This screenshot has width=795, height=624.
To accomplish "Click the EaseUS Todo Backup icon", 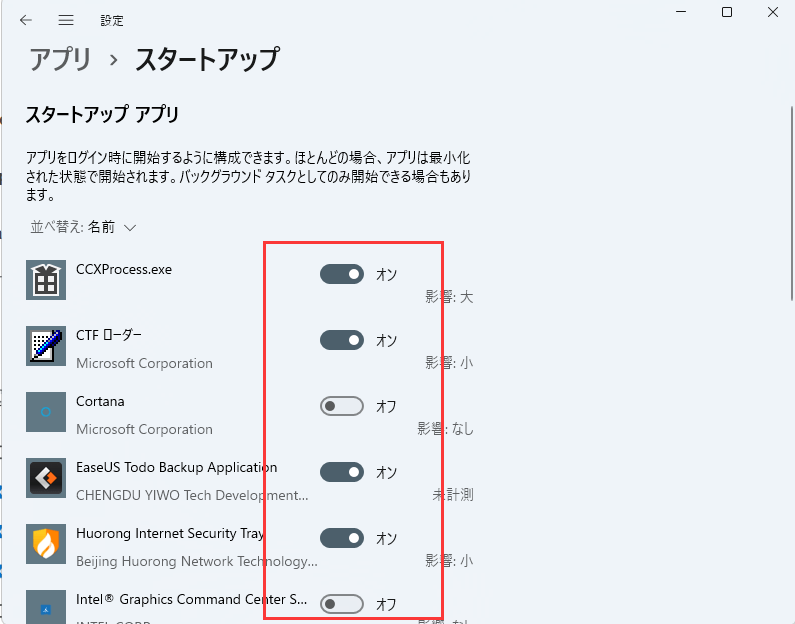I will click(46, 478).
